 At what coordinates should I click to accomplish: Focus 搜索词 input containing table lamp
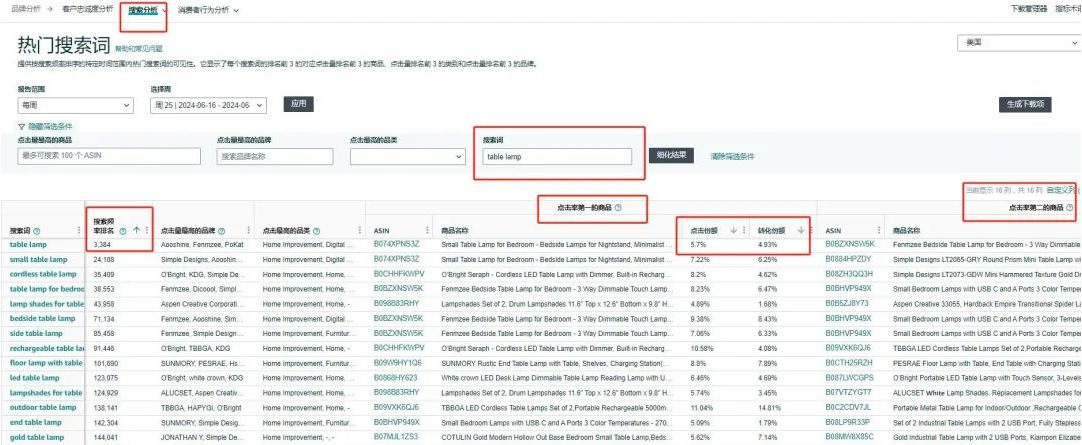click(x=557, y=157)
